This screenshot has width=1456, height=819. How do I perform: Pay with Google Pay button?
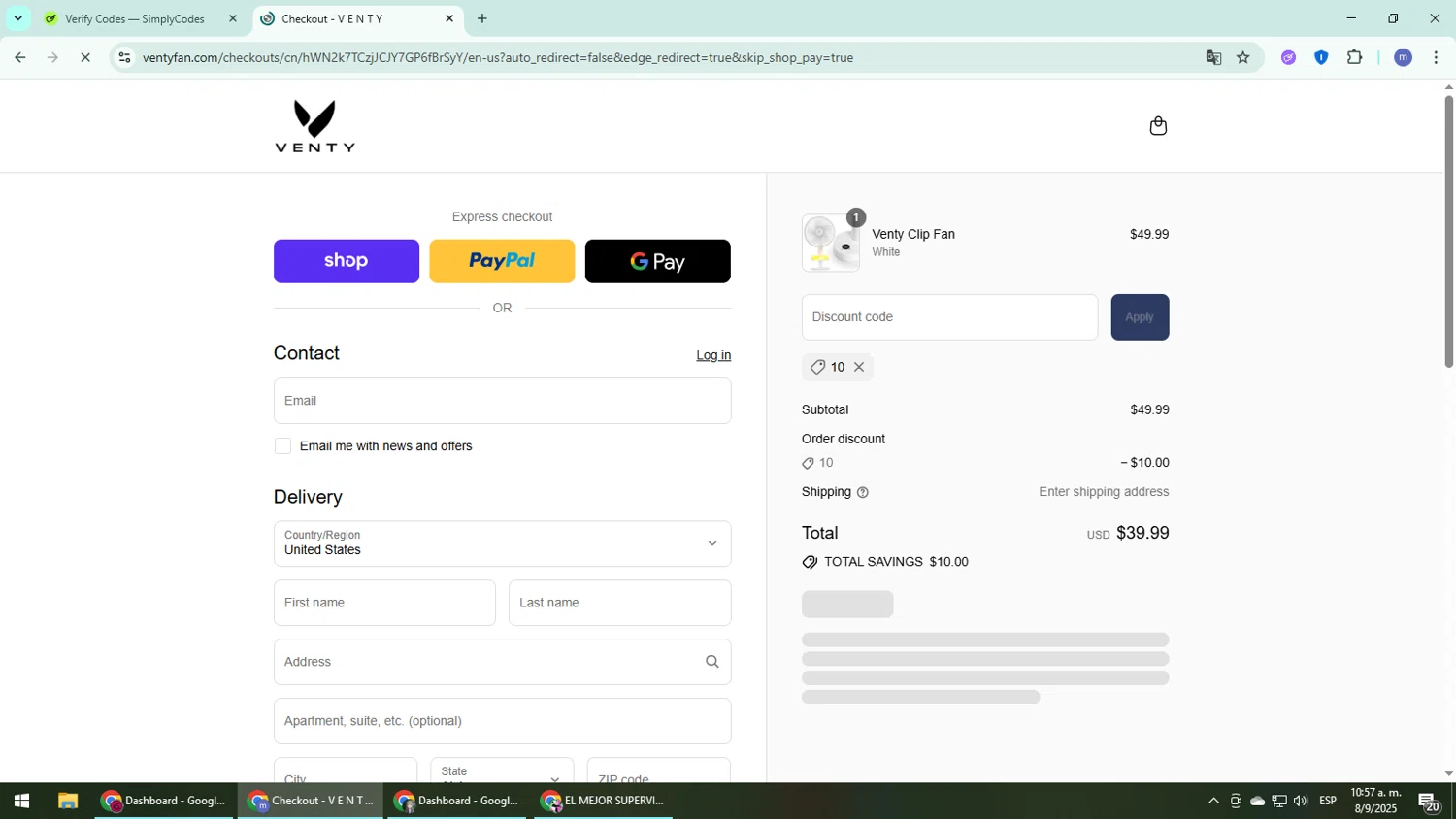[658, 261]
